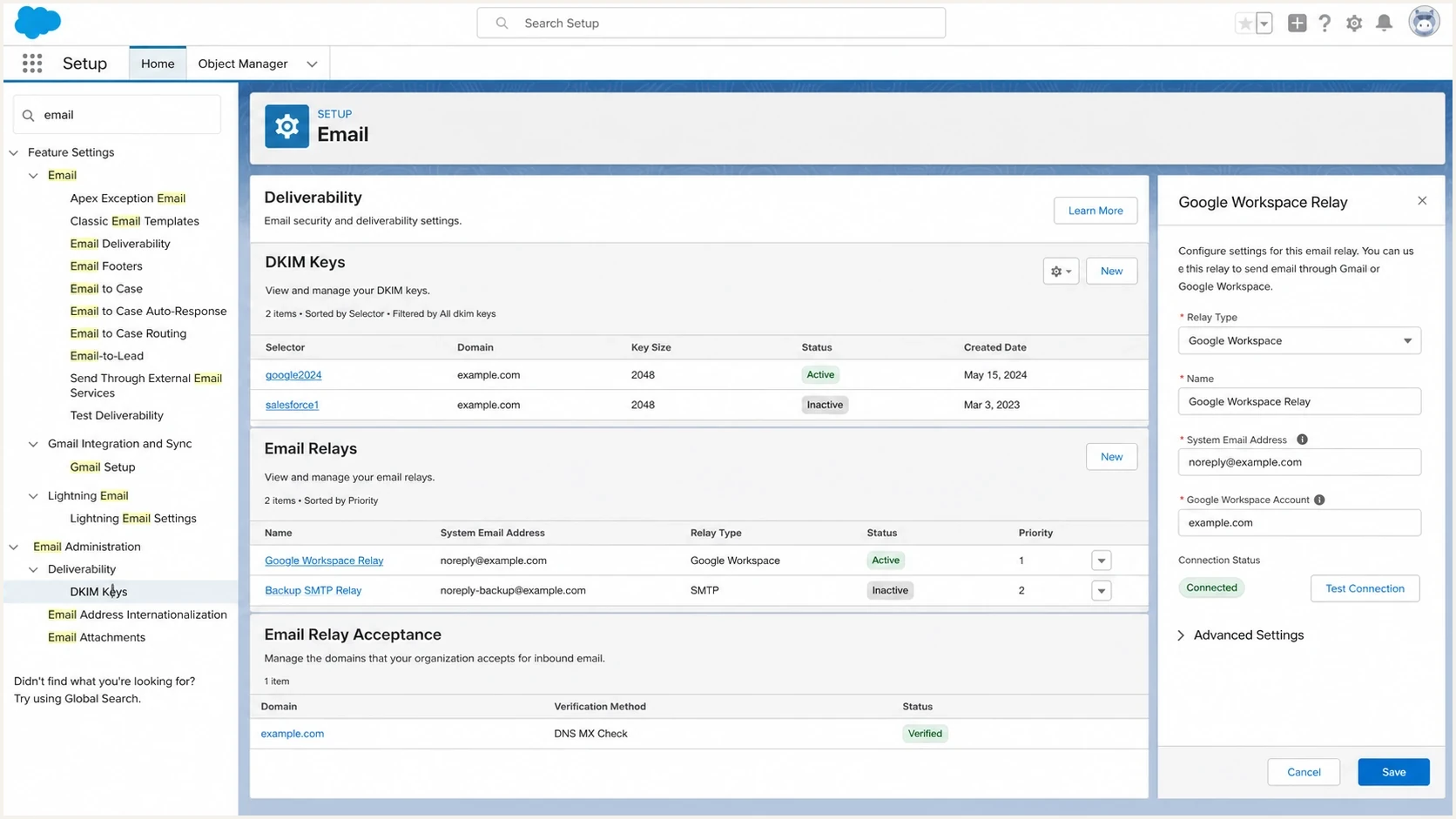Click the Test Connection button
Image resolution: width=1456 pixels, height=819 pixels.
[1365, 588]
